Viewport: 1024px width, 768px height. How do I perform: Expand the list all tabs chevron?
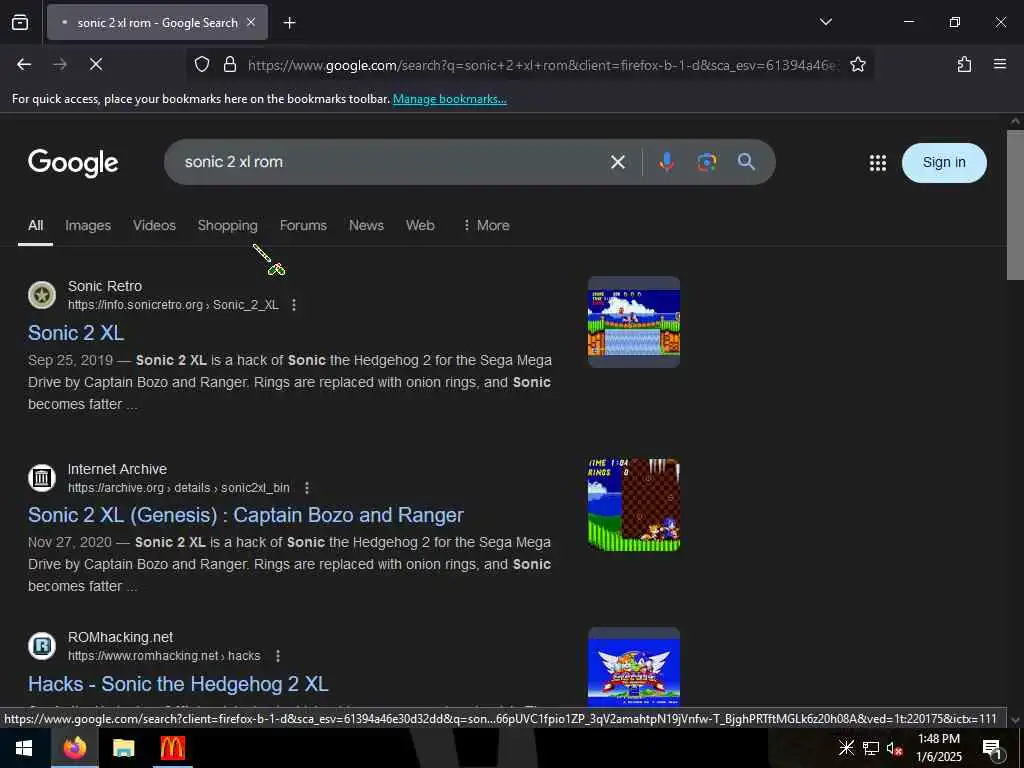[x=825, y=22]
